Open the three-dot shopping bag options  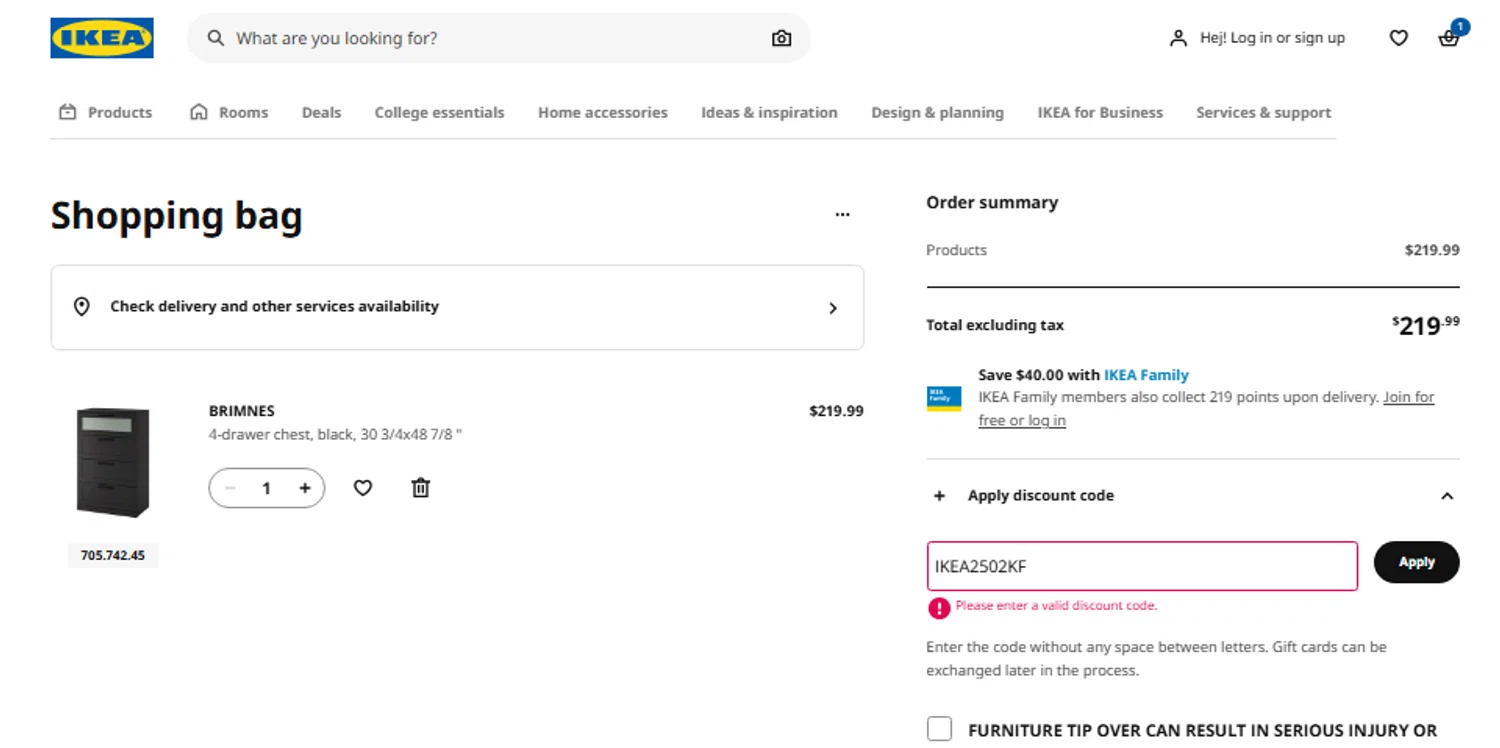pyautogui.click(x=842, y=214)
